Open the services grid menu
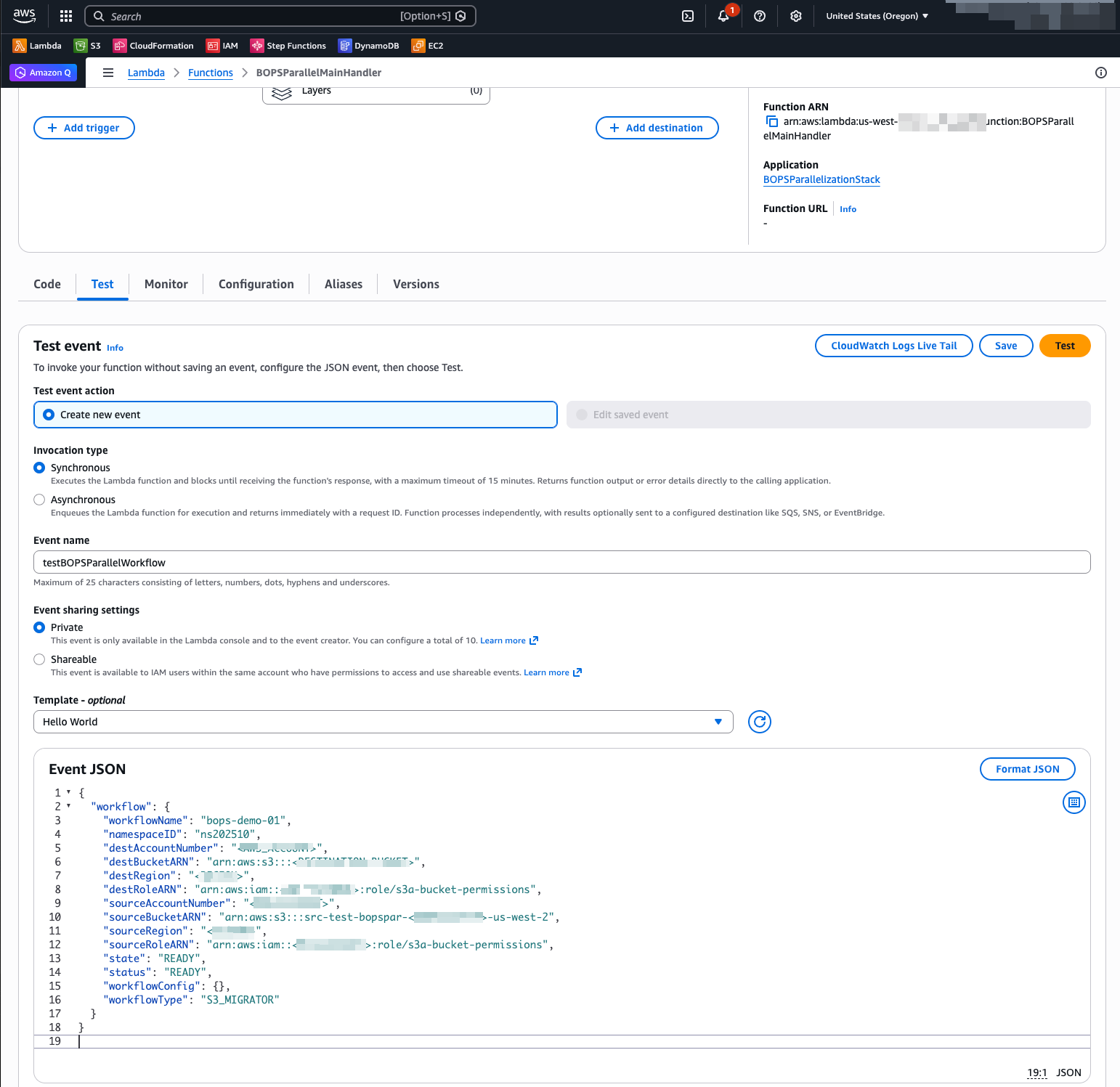This screenshot has height=1087, width=1120. [66, 16]
